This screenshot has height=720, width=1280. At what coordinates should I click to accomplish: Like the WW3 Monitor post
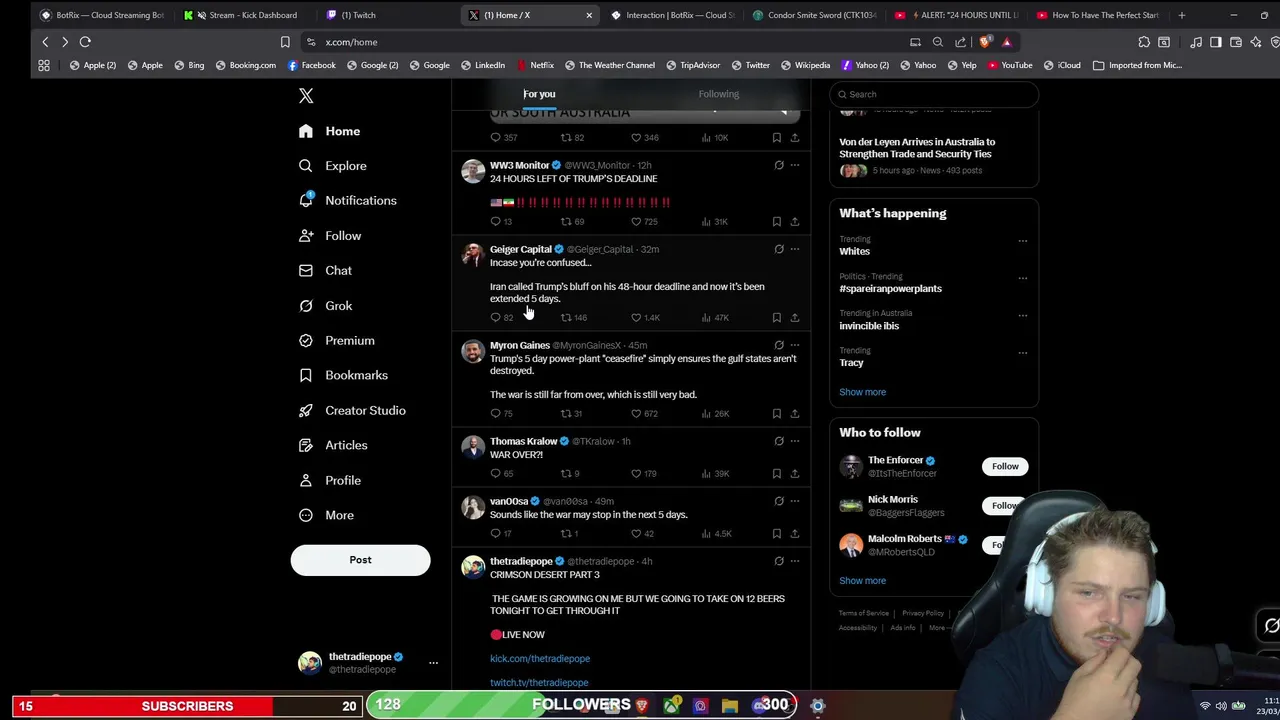644,221
